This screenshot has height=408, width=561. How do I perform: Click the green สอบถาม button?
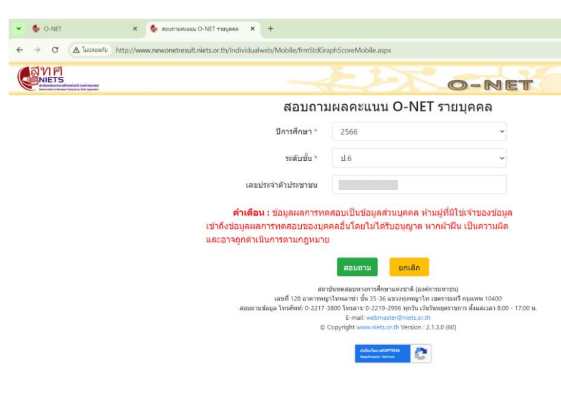[357, 267]
